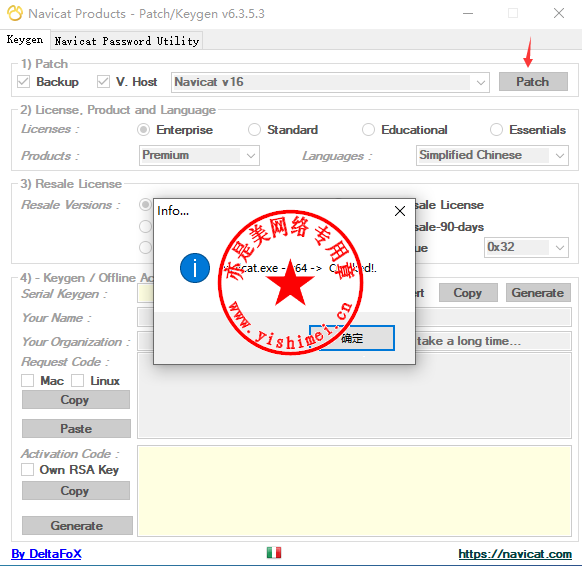Minimize the Patch/Keygen window
The image size is (582, 566).
(468, 14)
